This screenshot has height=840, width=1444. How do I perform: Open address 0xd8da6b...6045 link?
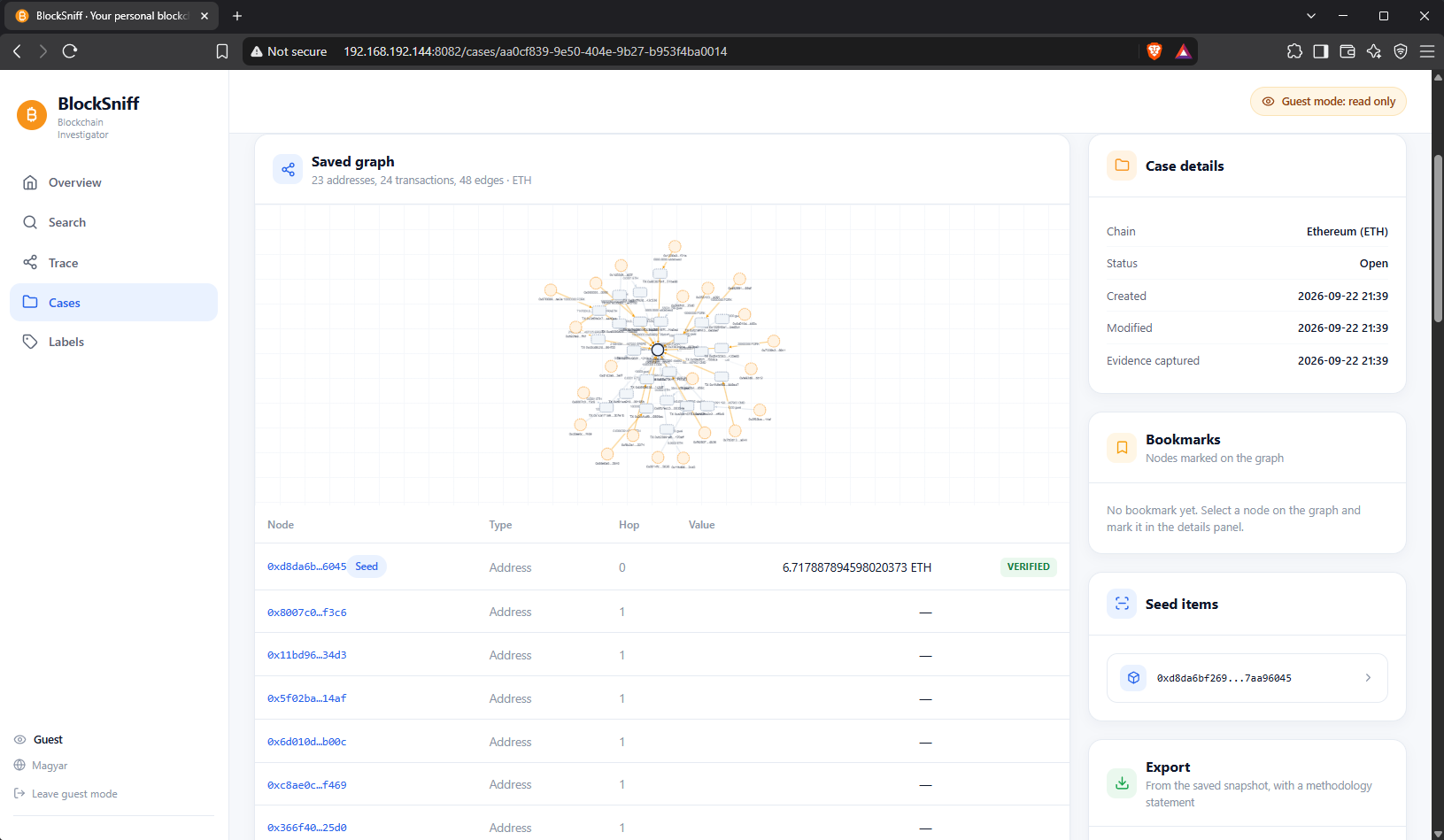(x=306, y=567)
